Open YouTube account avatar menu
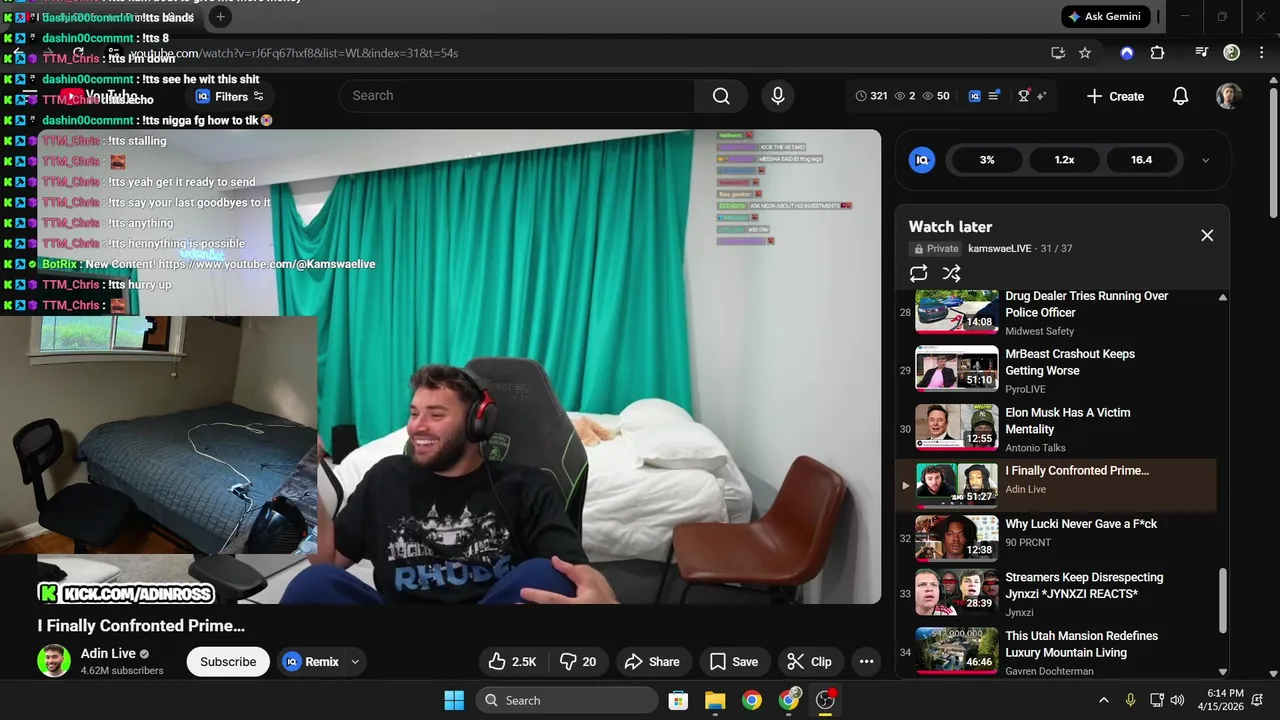The width and height of the screenshot is (1280, 720). tap(1229, 96)
